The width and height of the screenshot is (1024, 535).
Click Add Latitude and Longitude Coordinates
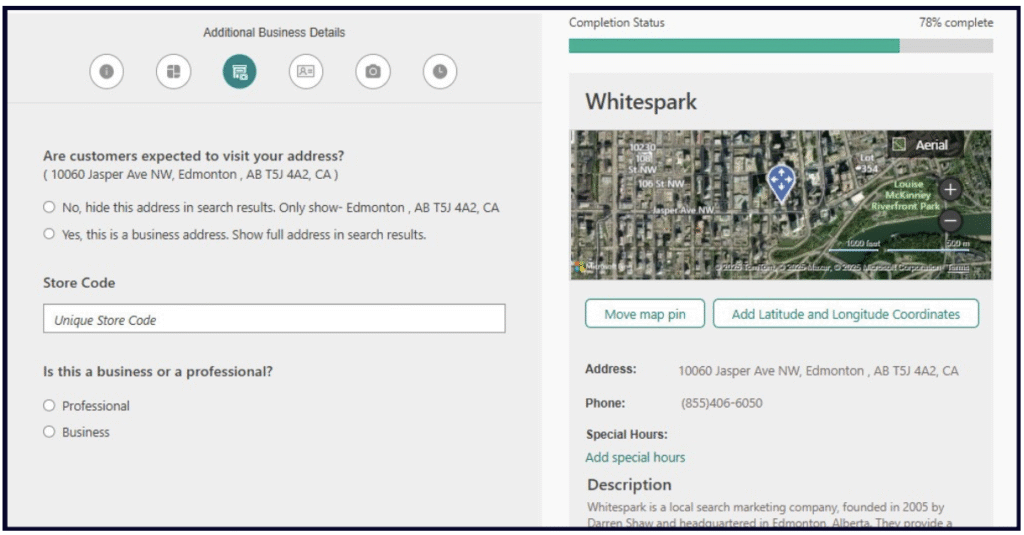[x=845, y=314]
